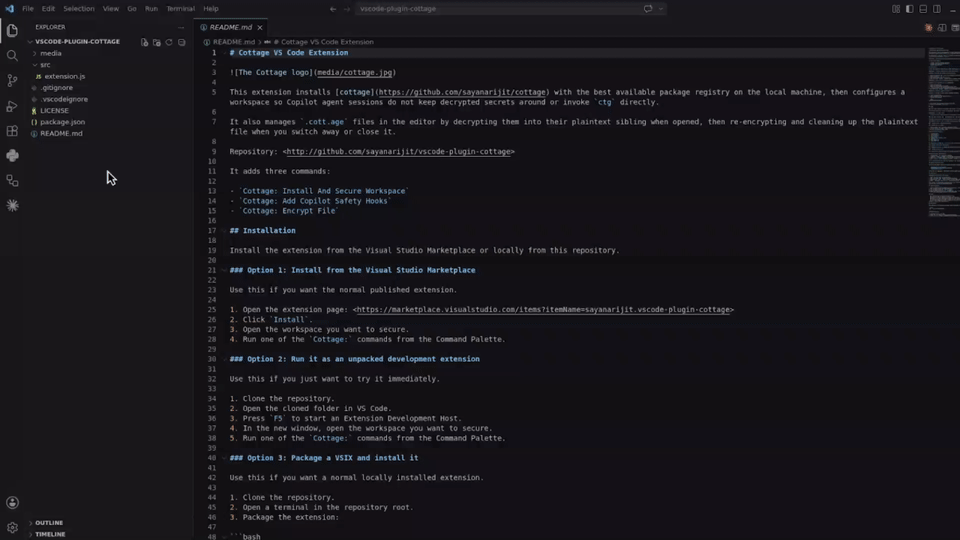
Task: Fold the Installation heading section
Action: click(x=224, y=231)
